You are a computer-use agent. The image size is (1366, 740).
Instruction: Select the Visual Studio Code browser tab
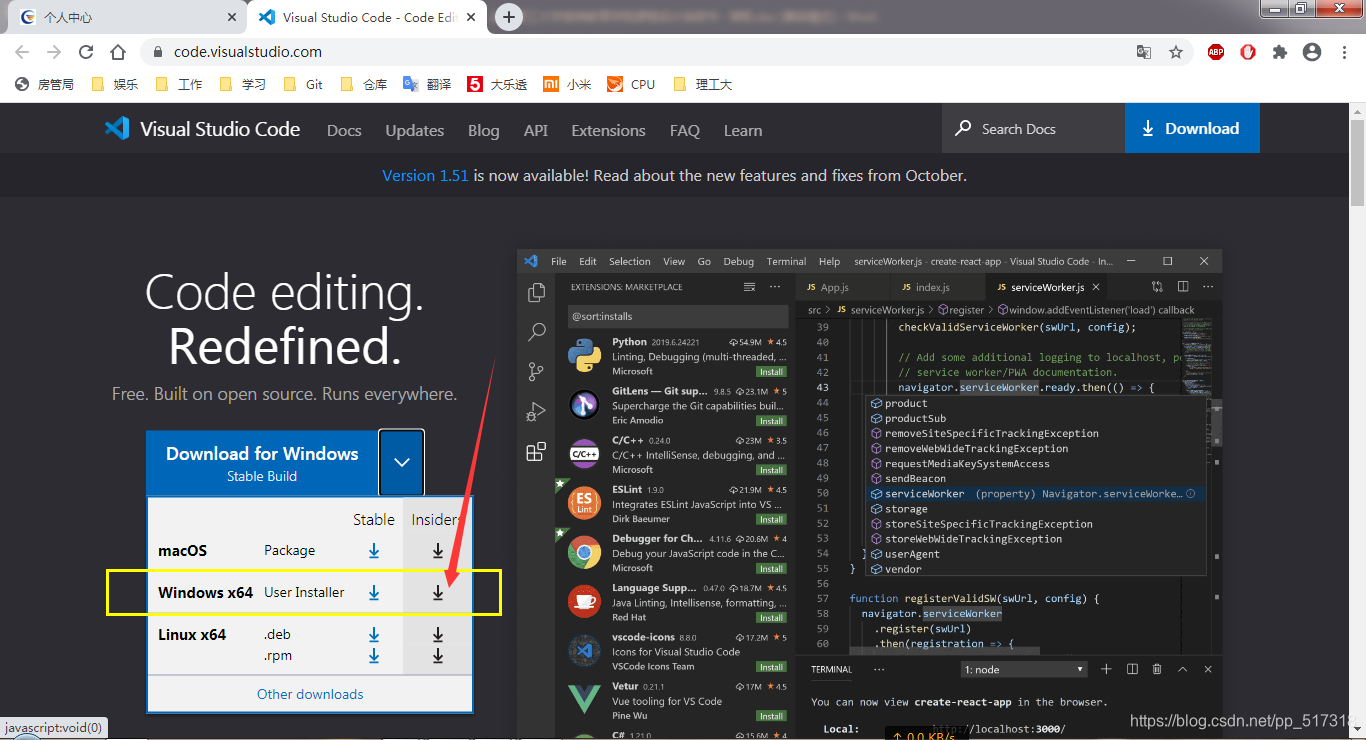pyautogui.click(x=365, y=17)
